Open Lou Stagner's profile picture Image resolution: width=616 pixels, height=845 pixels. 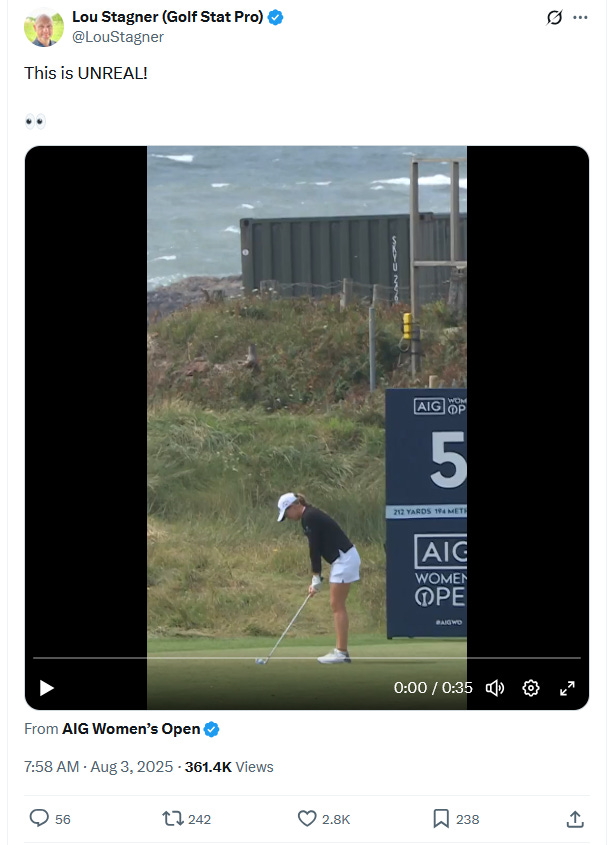point(44,27)
